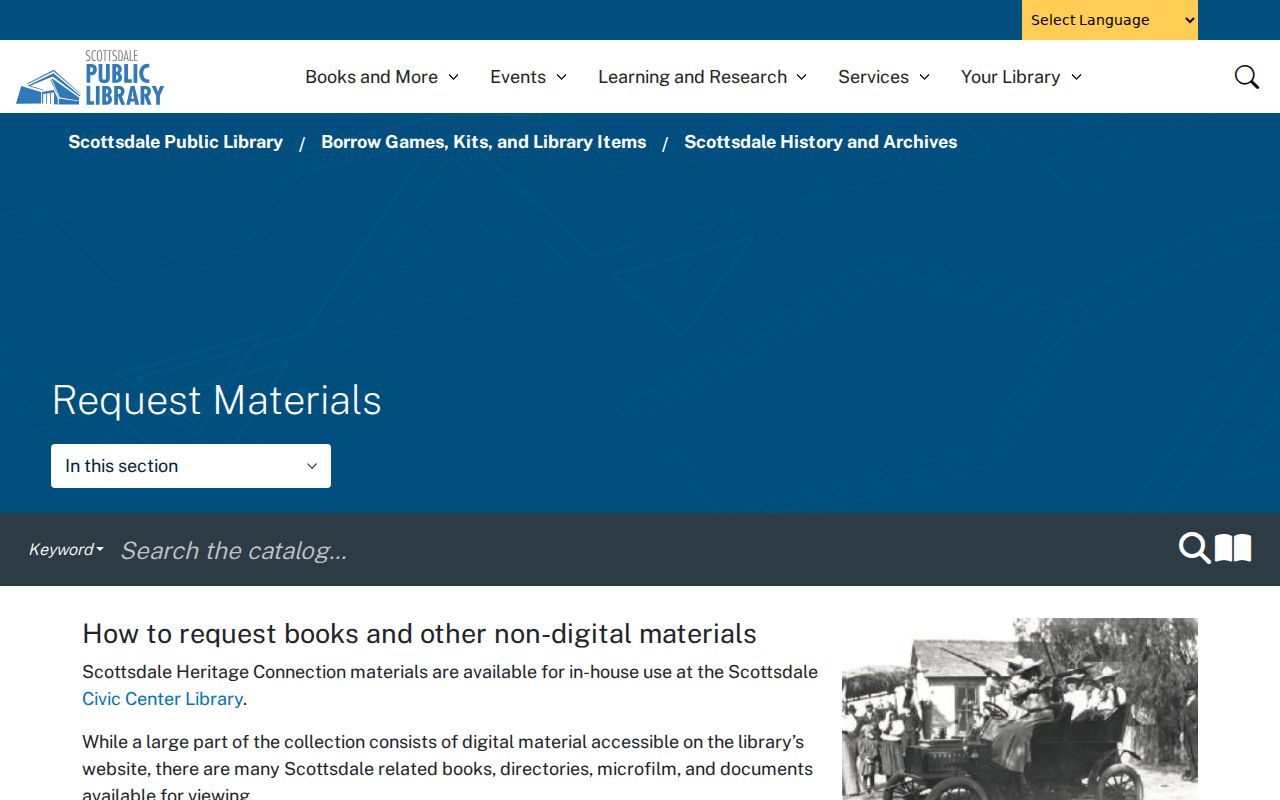Focus the Search the catalog field
The height and width of the screenshot is (800, 1280).
click(x=640, y=550)
